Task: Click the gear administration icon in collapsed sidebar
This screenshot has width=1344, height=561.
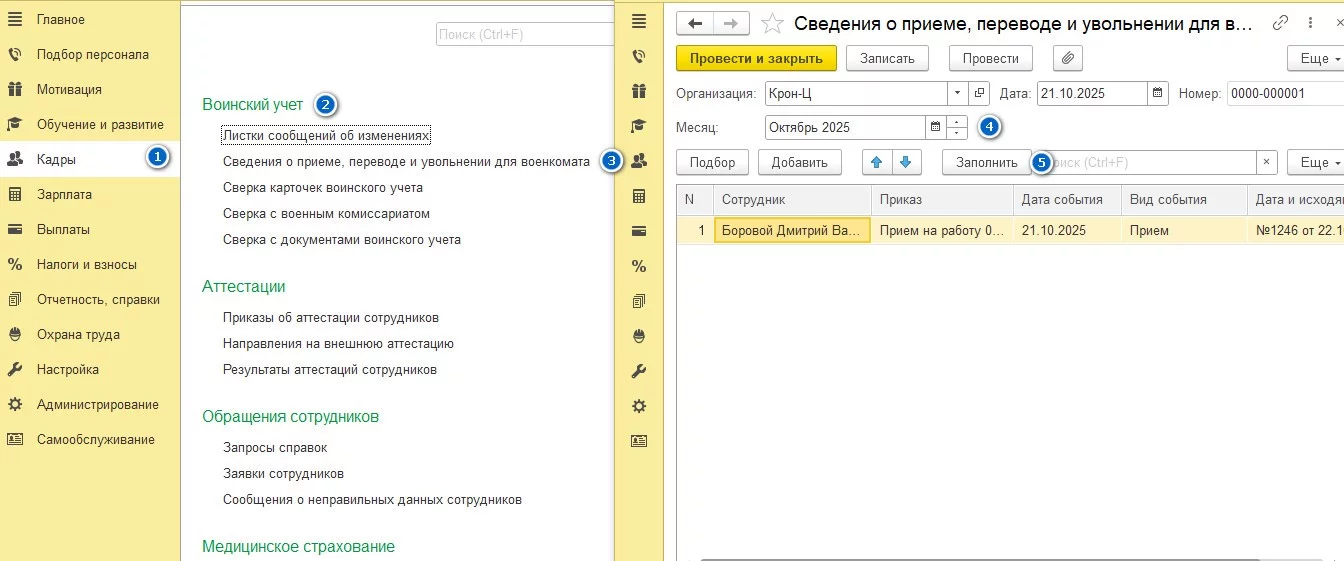Action: coord(639,406)
